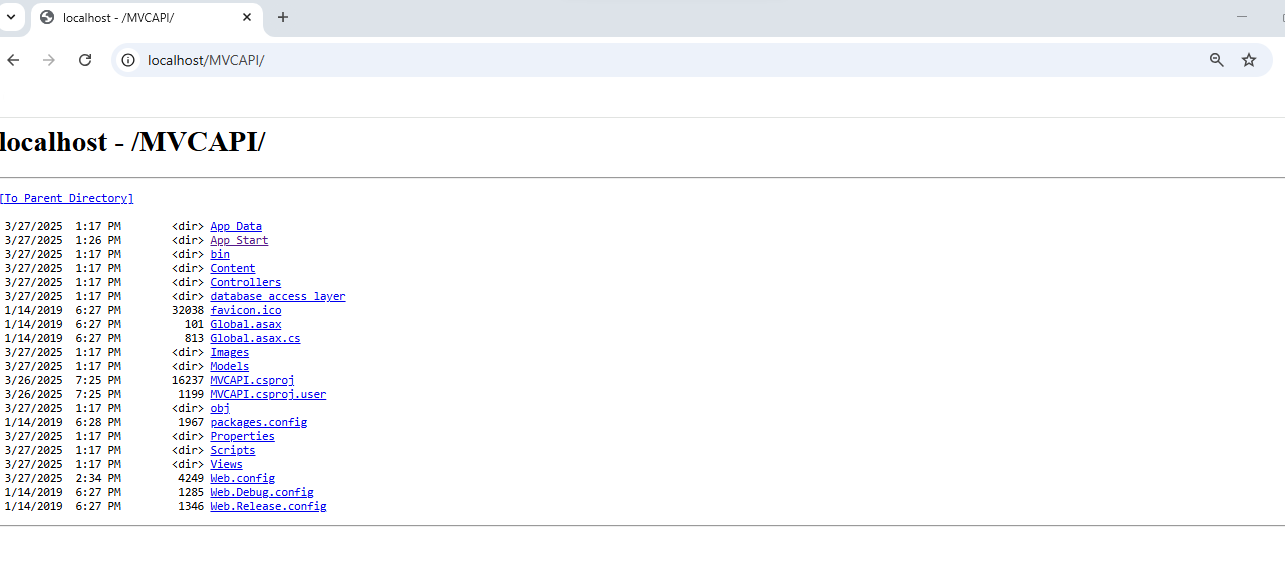Click the zoom magnifier icon in address bar

click(1216, 60)
